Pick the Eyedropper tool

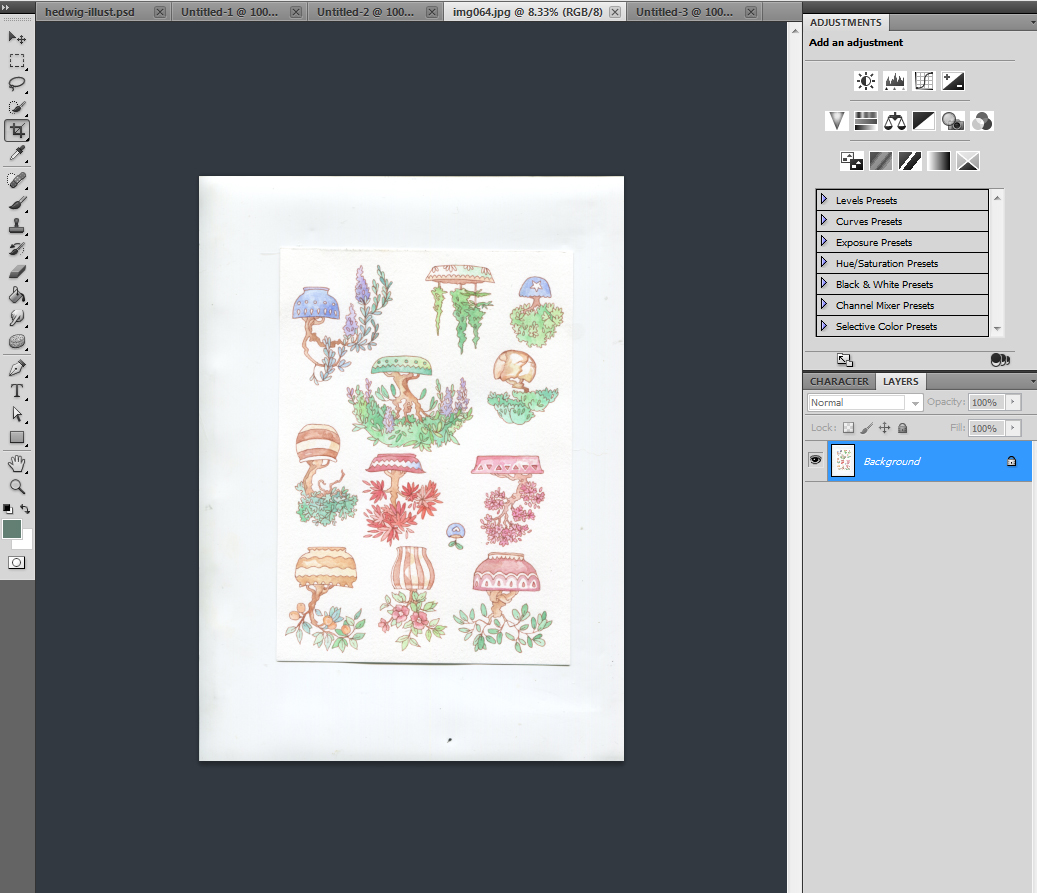16,154
